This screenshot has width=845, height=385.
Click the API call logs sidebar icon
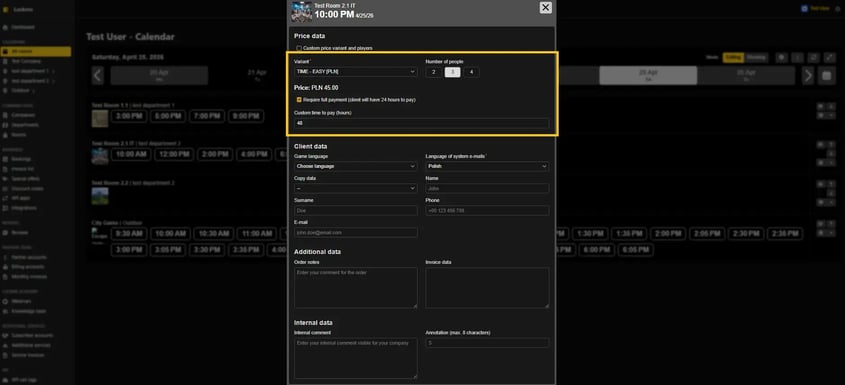(x=5, y=380)
